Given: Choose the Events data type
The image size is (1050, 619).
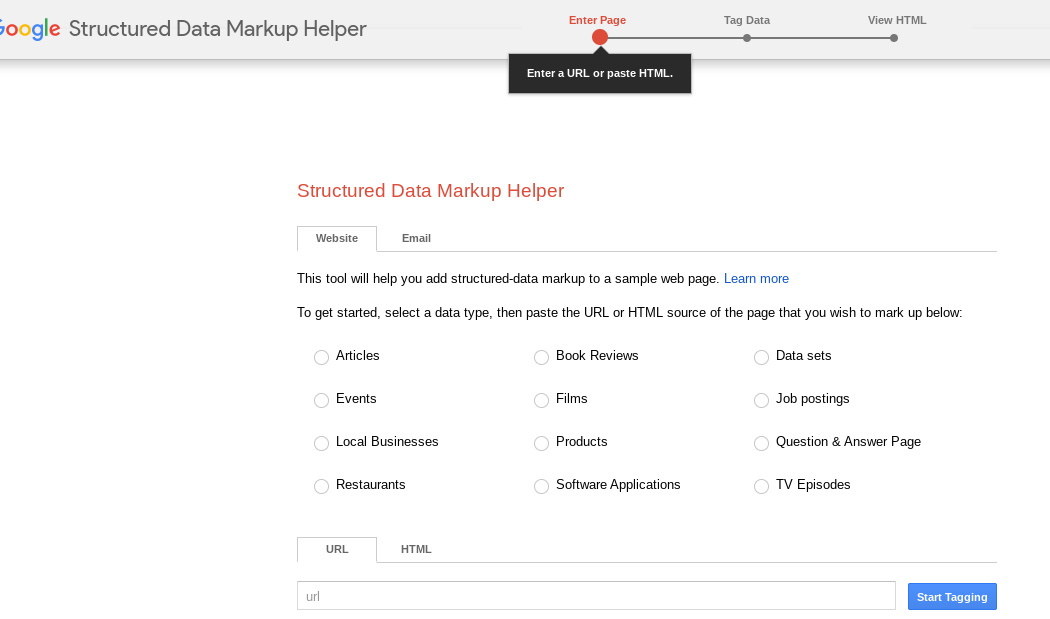Looking at the screenshot, I should (321, 400).
